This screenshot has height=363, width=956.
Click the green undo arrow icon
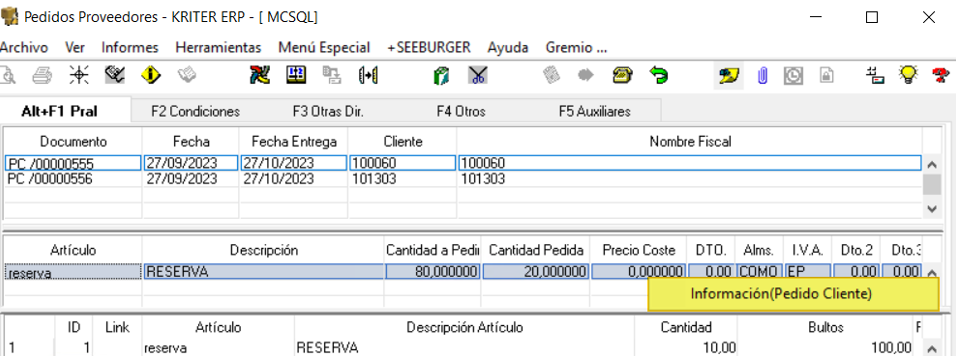[658, 76]
